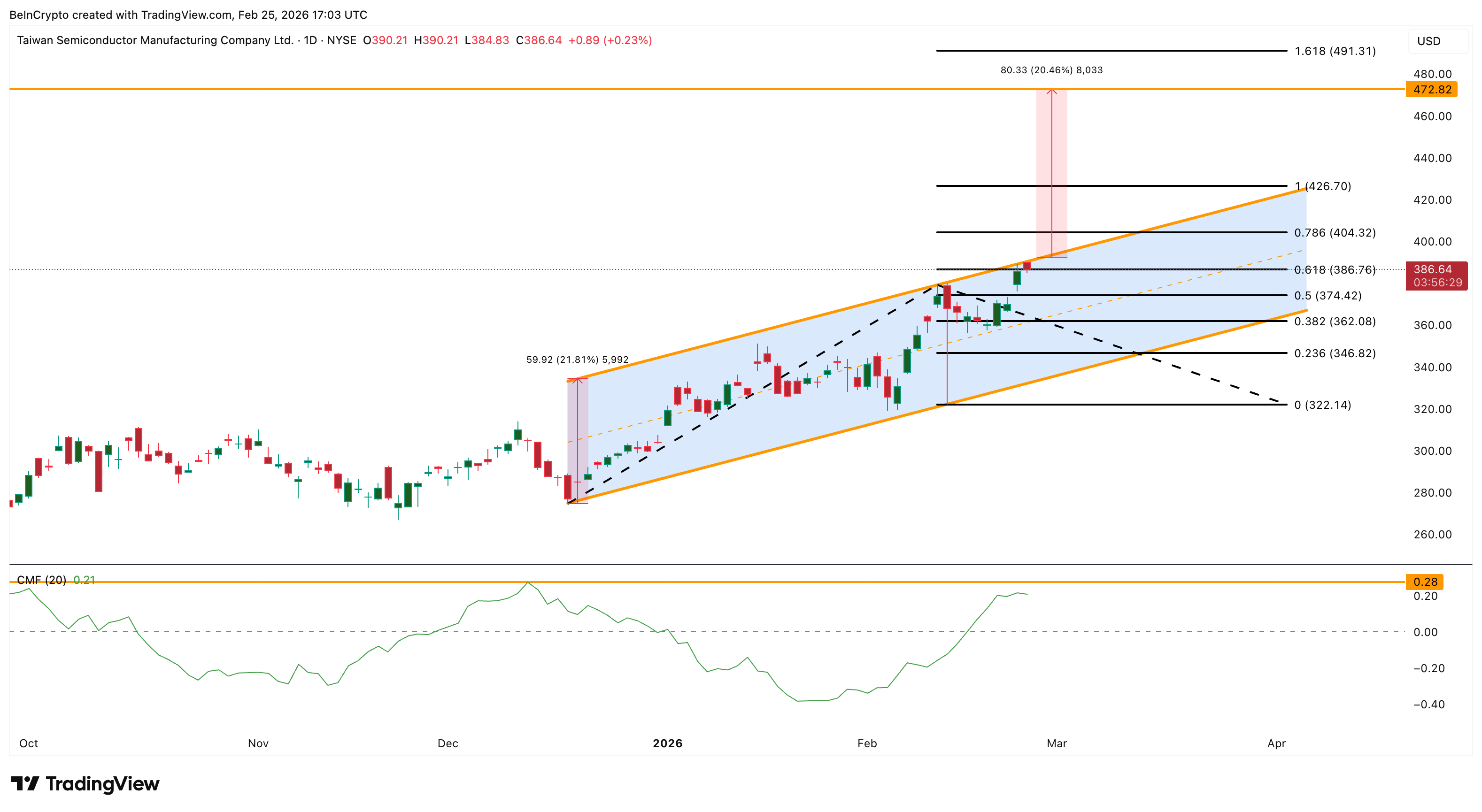Select the 80.33 (20.46%) projection arrow
This screenshot has width=1482, height=812.
point(1053,173)
